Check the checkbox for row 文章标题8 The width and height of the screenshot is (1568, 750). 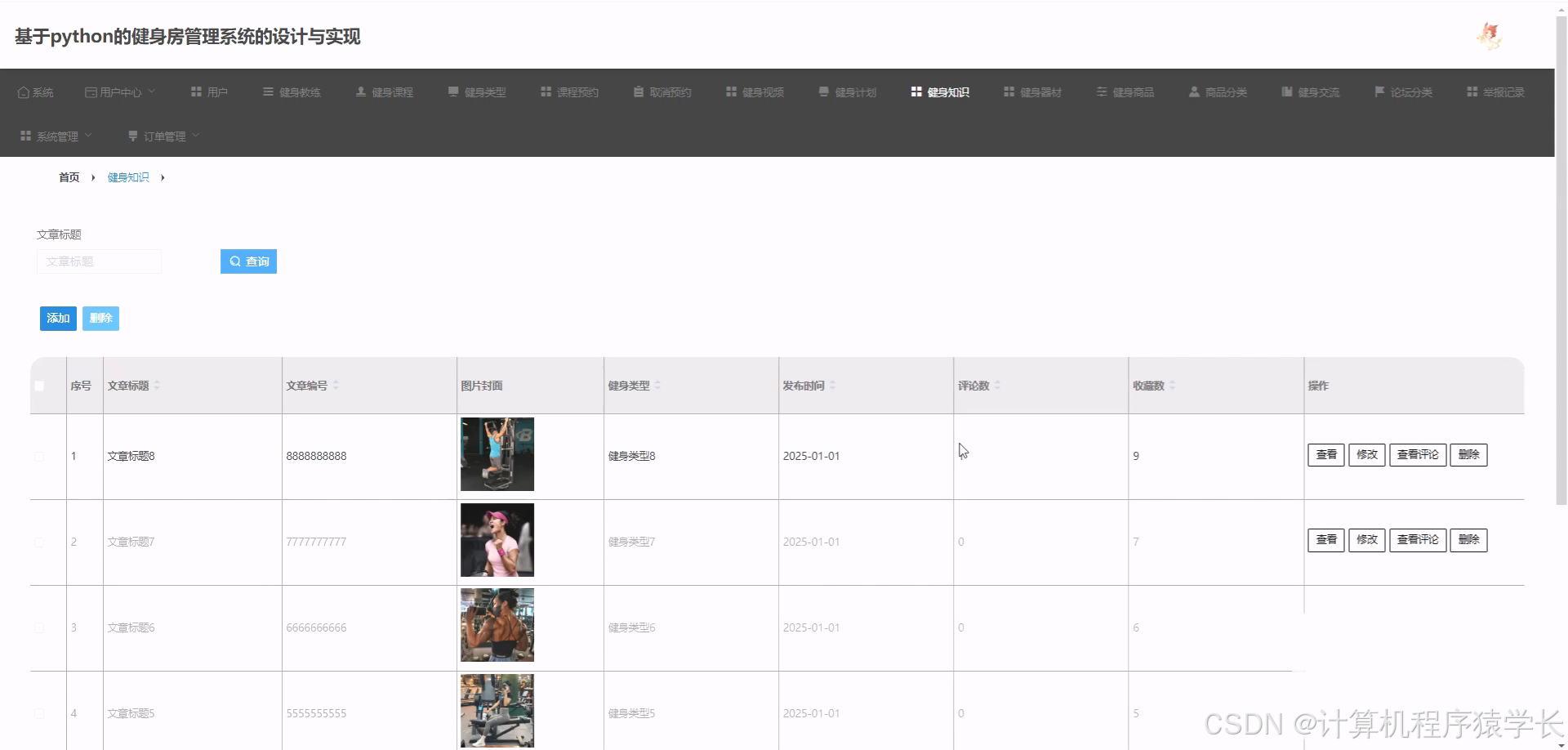[39, 456]
